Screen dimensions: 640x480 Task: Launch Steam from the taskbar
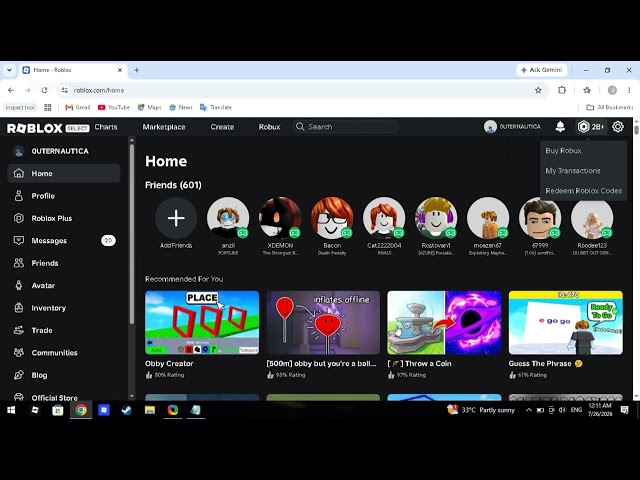point(127,410)
